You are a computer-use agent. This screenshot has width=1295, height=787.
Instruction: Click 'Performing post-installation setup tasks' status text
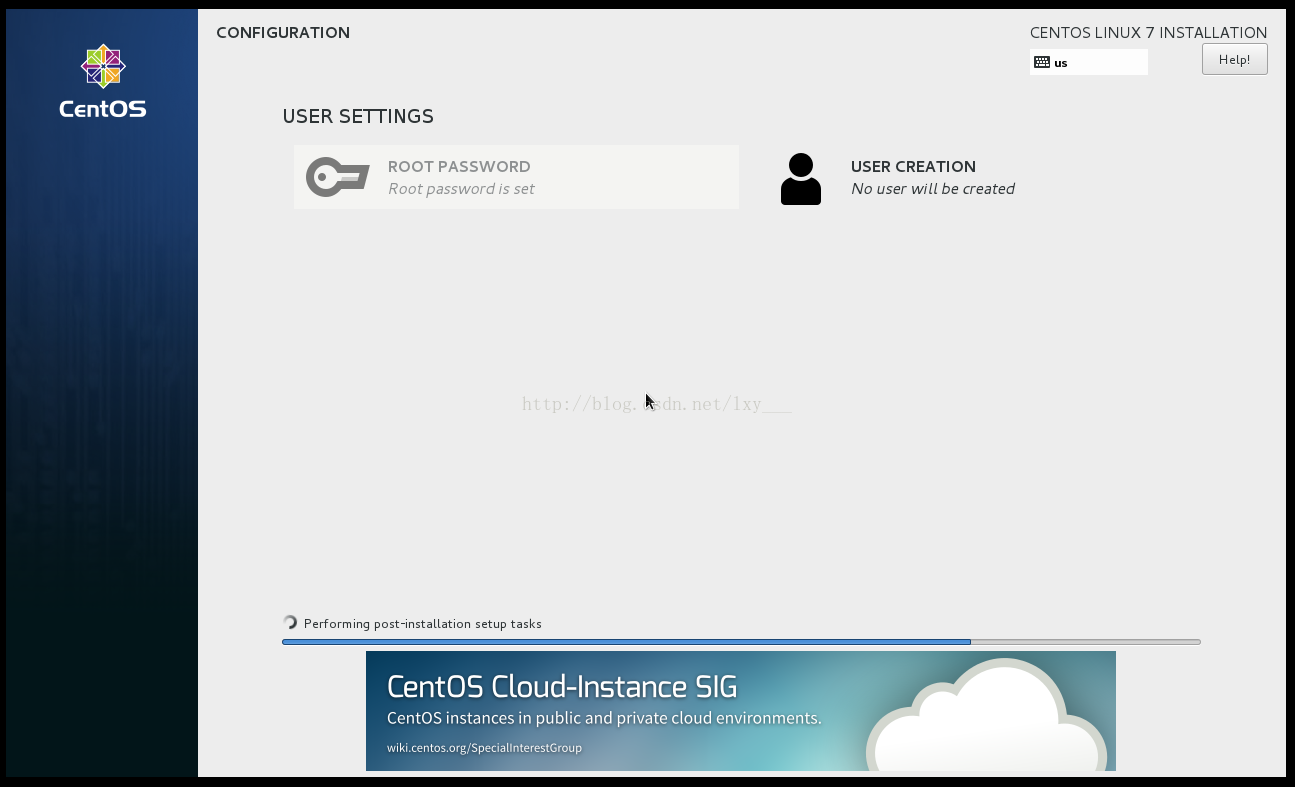pyautogui.click(x=423, y=624)
